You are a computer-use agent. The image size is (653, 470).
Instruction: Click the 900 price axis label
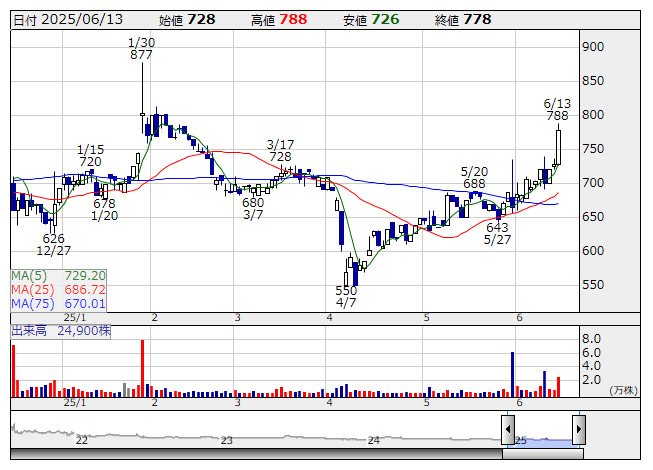click(x=593, y=47)
